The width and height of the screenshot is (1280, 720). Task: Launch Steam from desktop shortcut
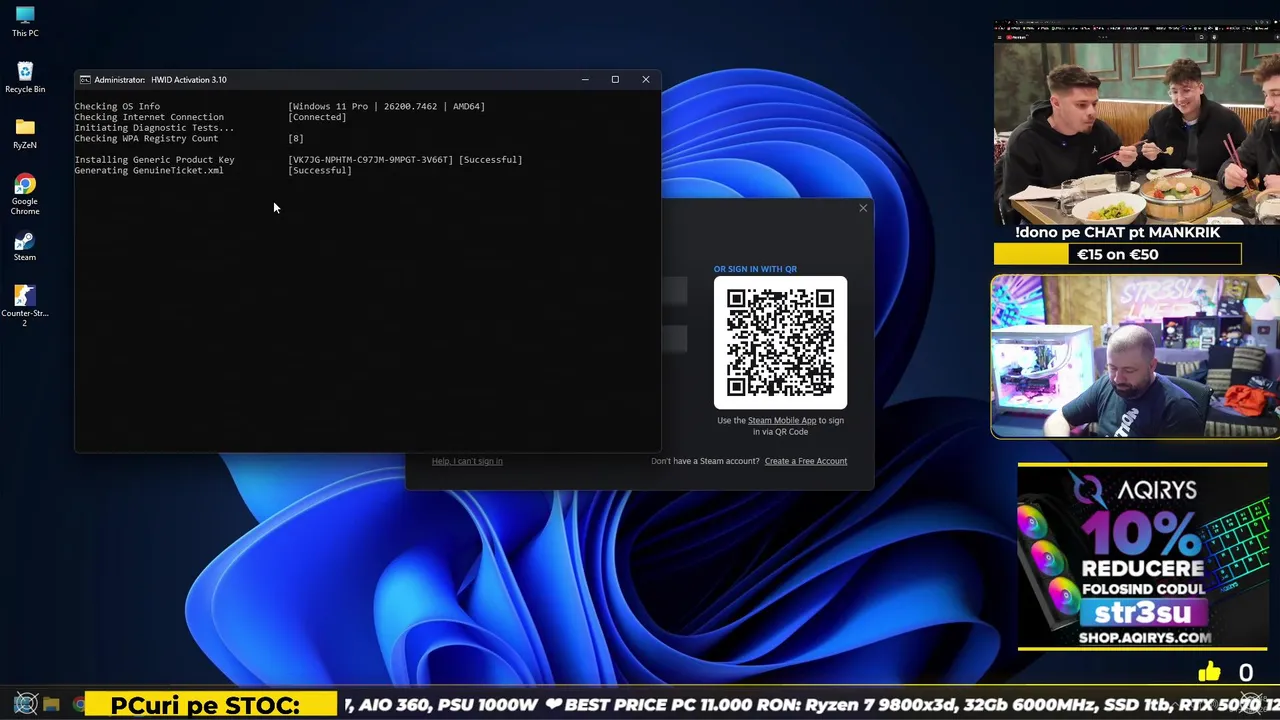coord(25,246)
